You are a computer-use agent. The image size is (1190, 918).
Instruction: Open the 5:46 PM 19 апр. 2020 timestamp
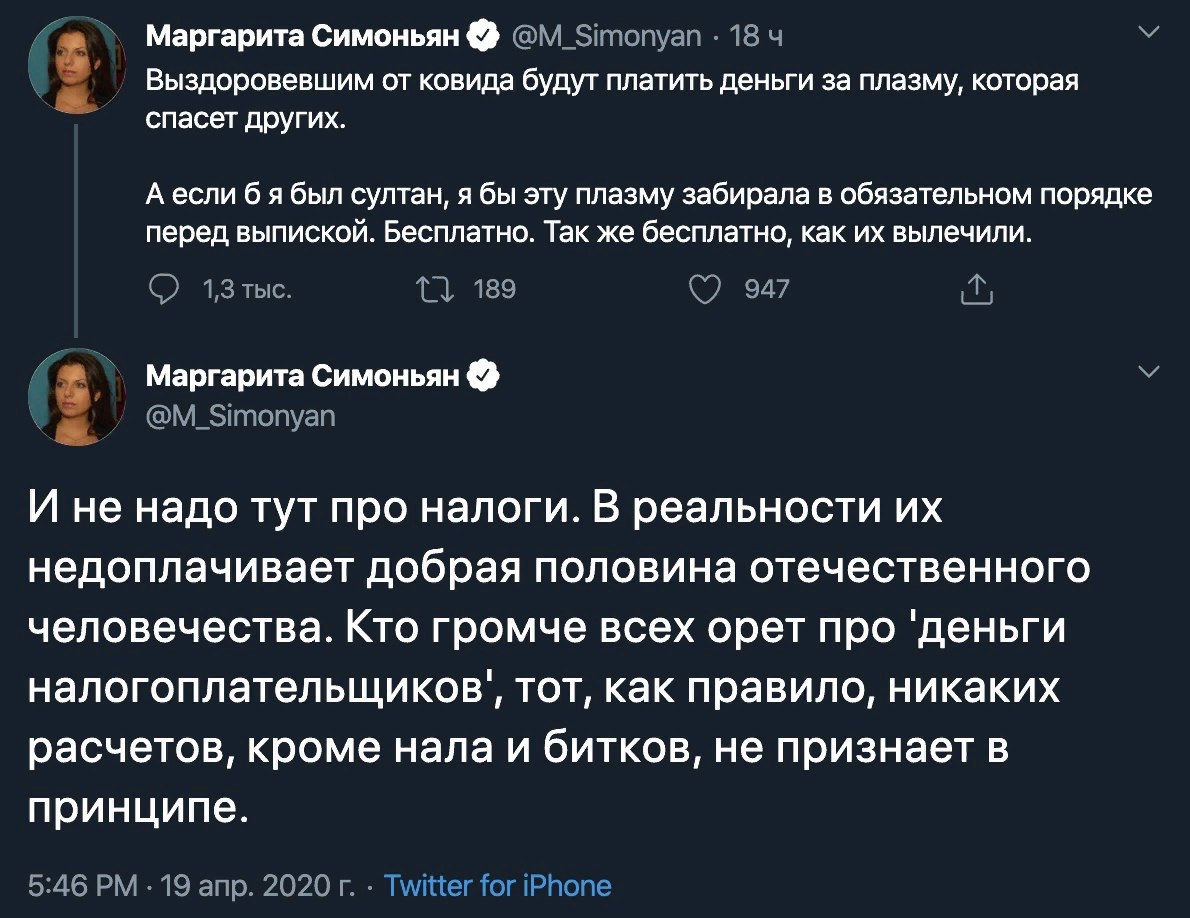click(191, 885)
